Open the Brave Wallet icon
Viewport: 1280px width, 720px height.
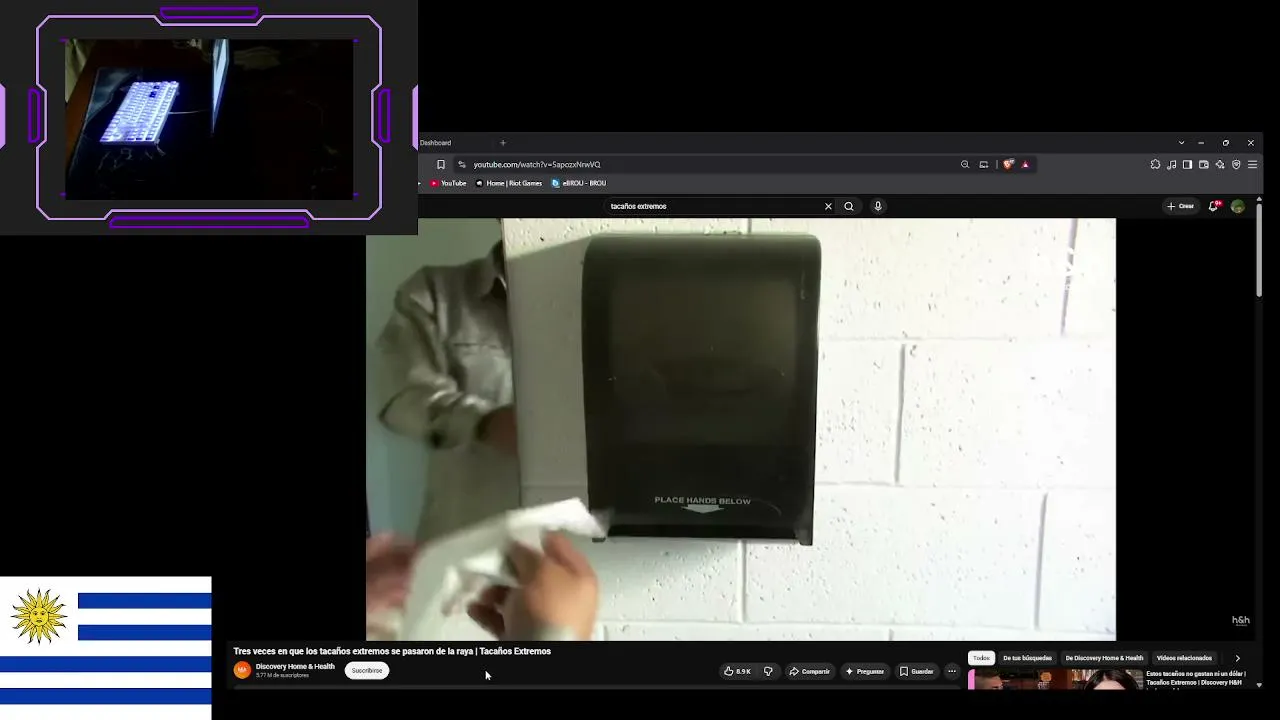click(x=1203, y=164)
